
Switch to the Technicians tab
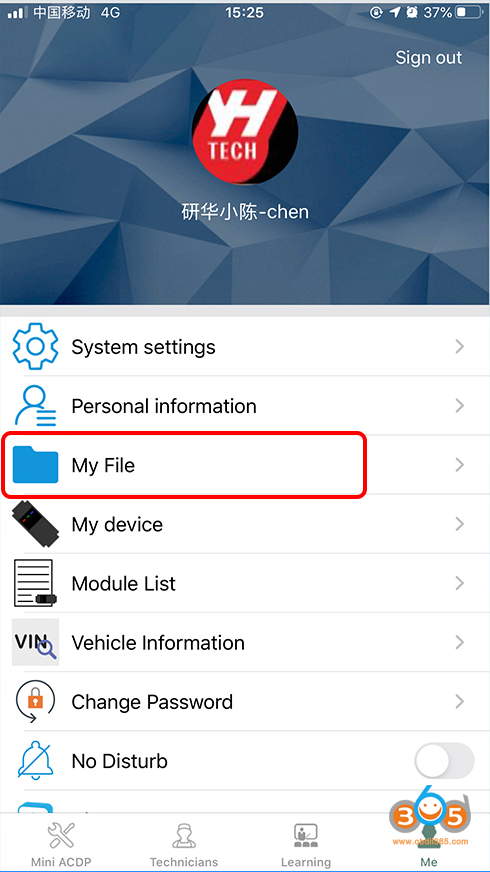[x=184, y=844]
